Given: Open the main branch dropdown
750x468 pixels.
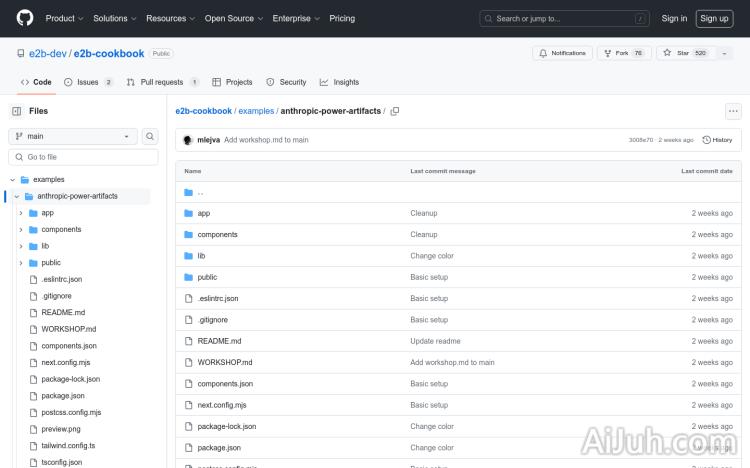Looking at the screenshot, I should tap(73, 136).
